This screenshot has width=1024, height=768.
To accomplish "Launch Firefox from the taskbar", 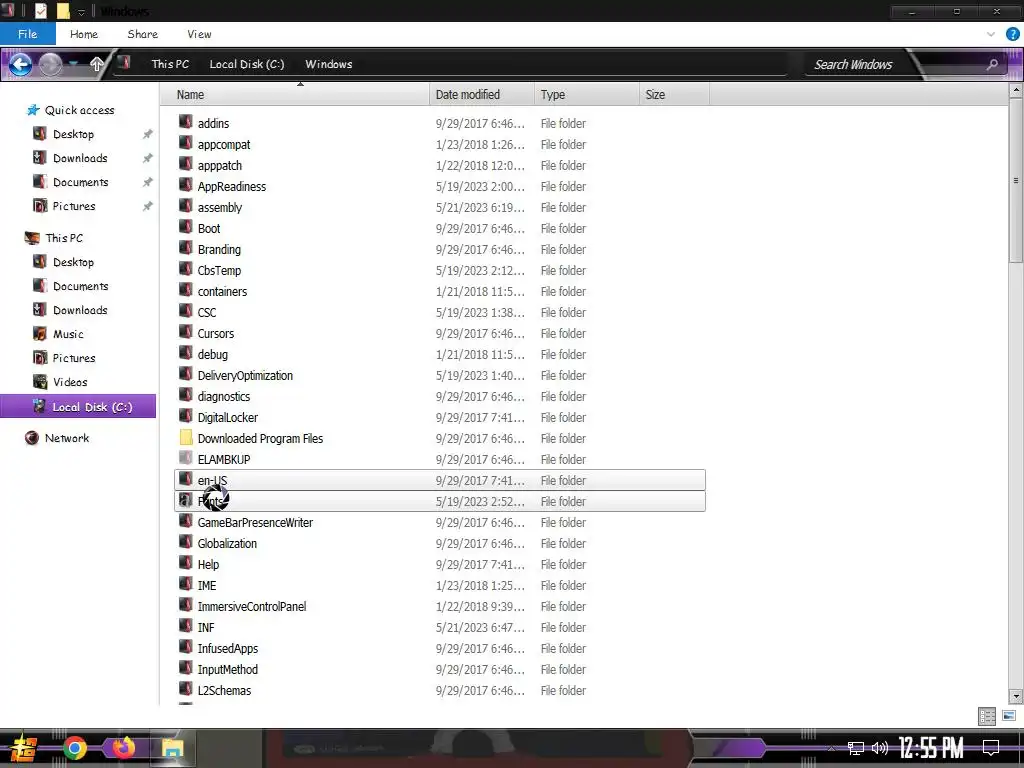I will 123,748.
